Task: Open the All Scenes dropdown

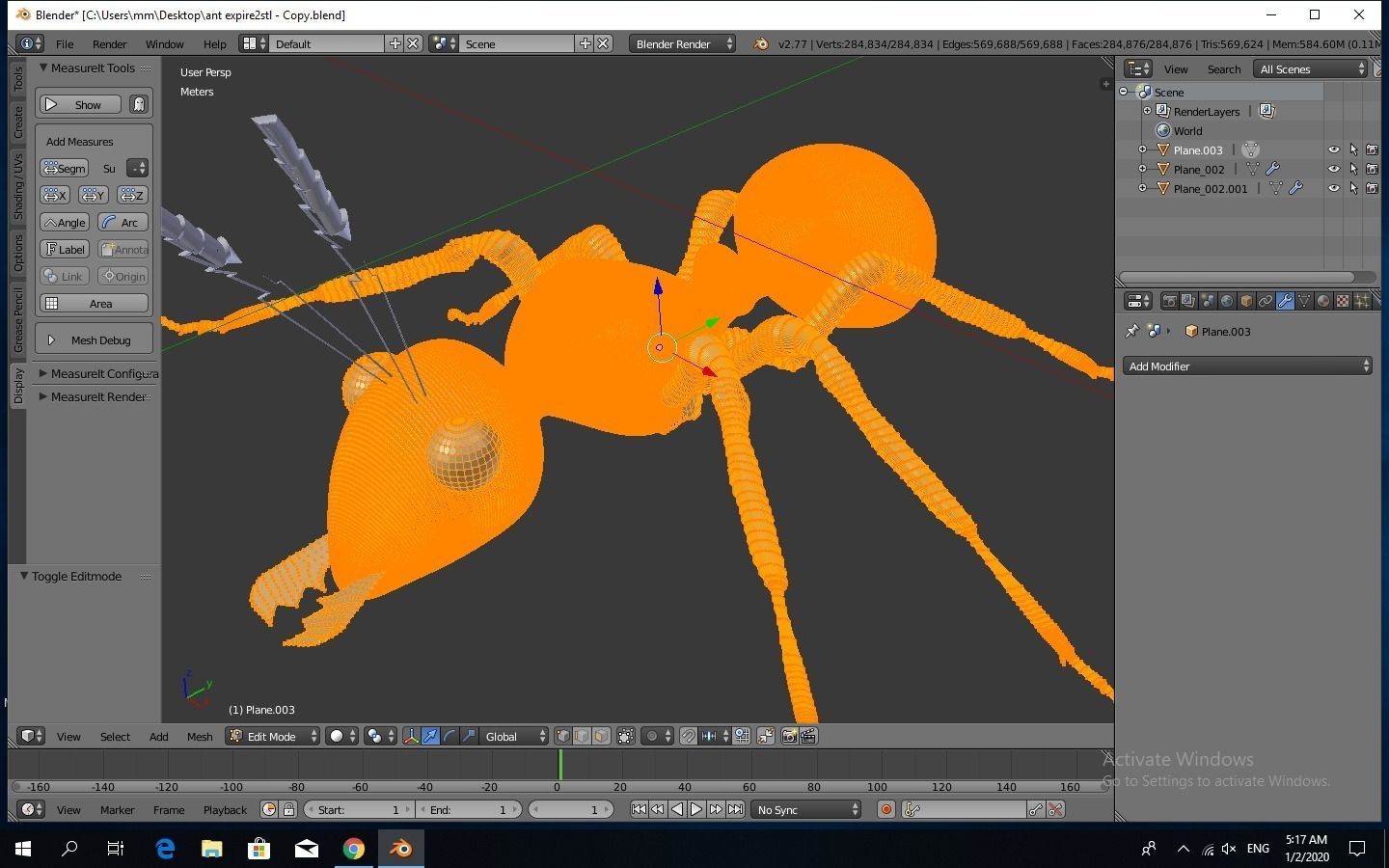Action: (1309, 68)
